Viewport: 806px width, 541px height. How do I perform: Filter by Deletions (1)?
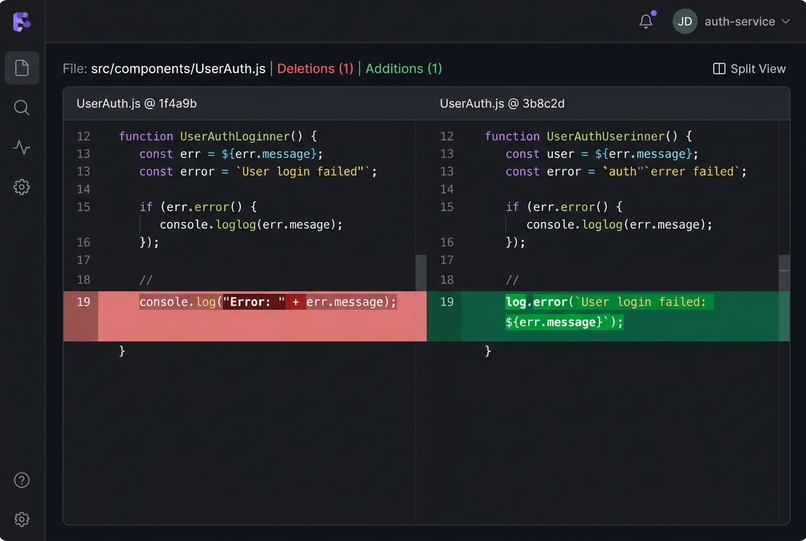pyautogui.click(x=315, y=69)
